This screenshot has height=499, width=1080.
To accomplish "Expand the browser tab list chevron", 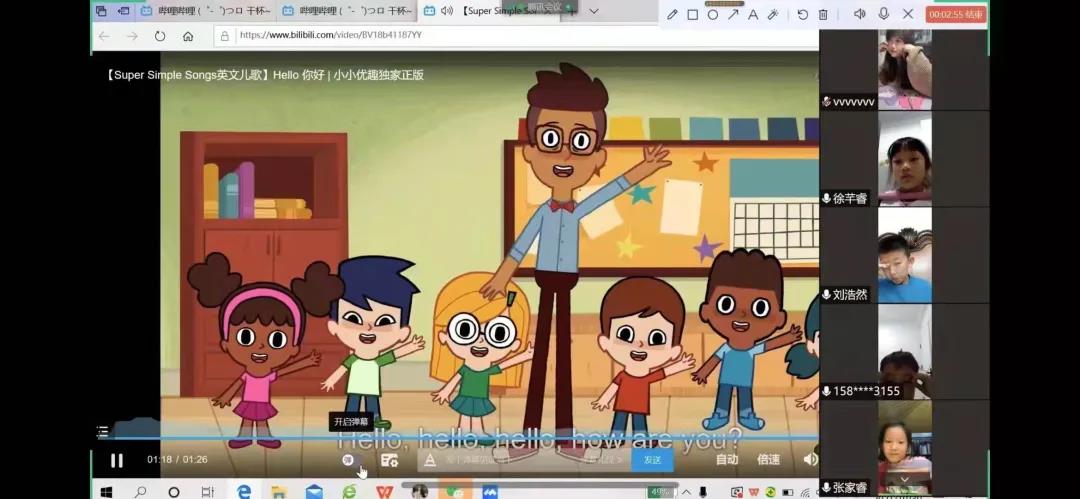I will pos(593,11).
